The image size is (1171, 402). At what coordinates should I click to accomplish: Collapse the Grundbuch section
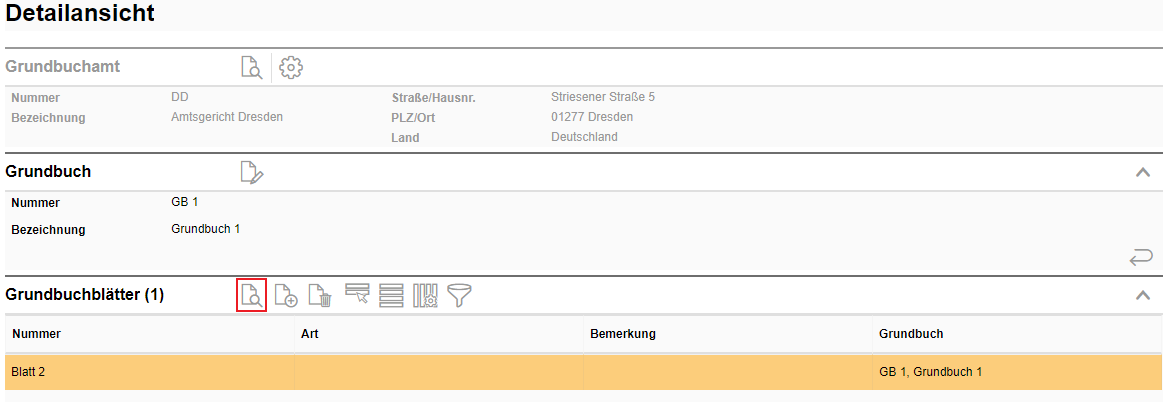click(x=1143, y=172)
